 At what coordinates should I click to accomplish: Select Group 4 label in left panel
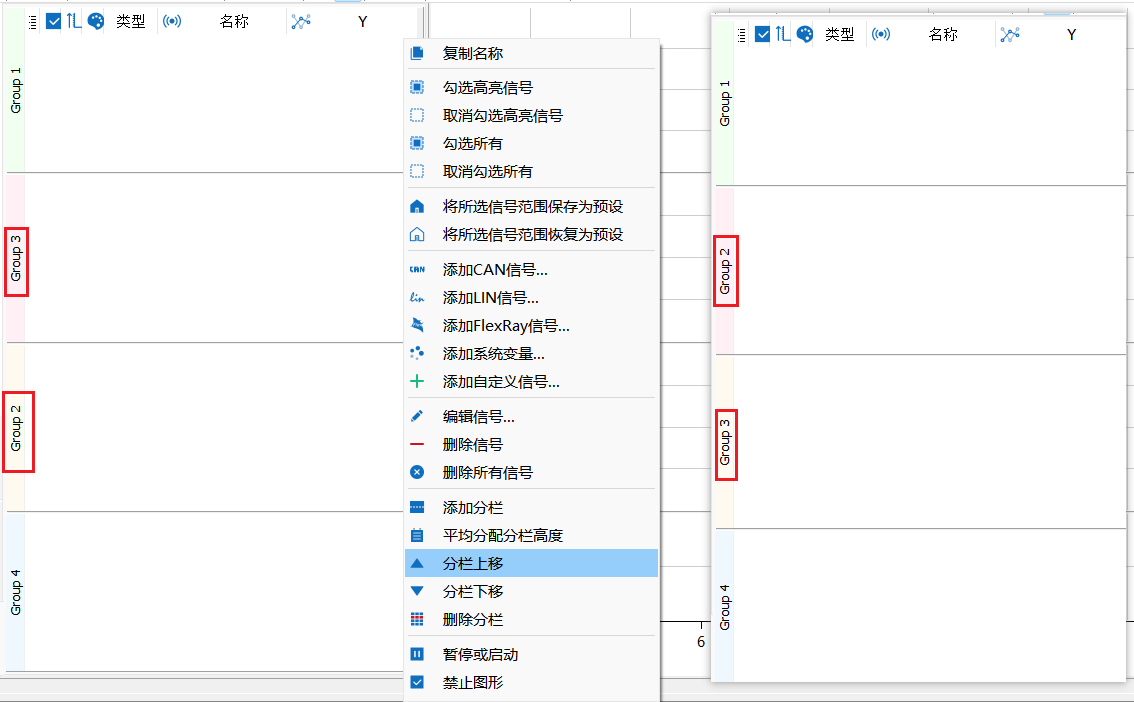pyautogui.click(x=16, y=592)
